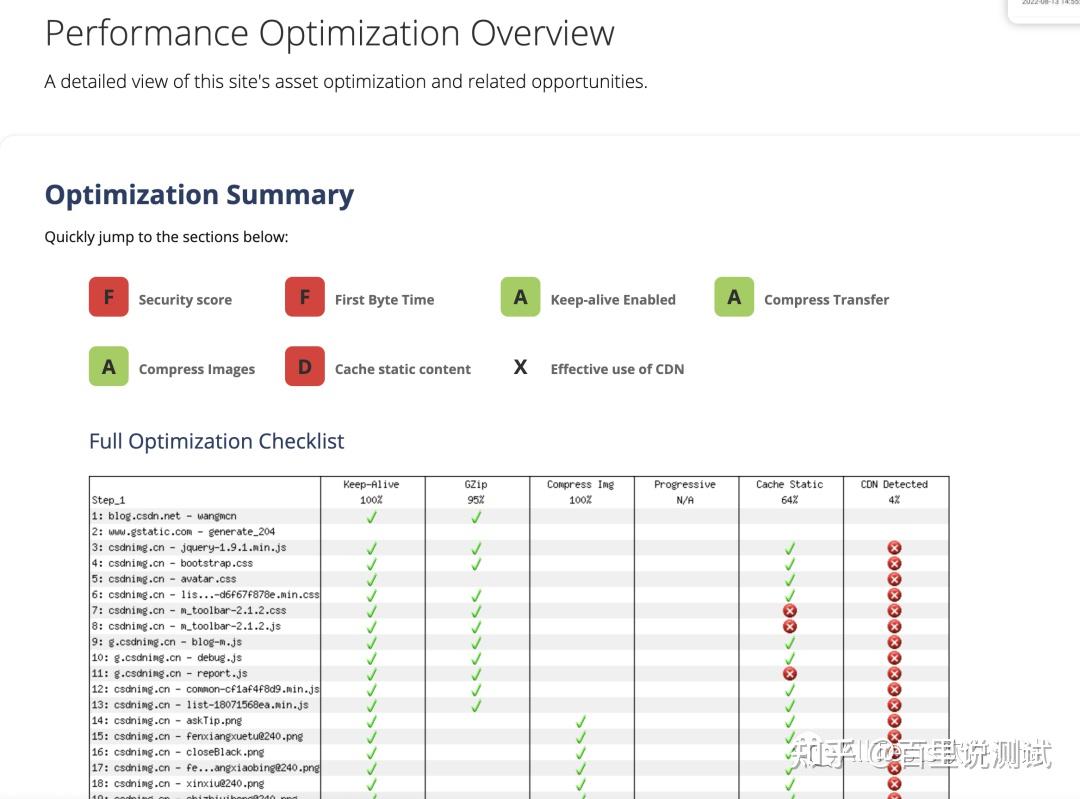
Task: Click the green A badge for Keep-alive Enabled
Action: click(520, 298)
